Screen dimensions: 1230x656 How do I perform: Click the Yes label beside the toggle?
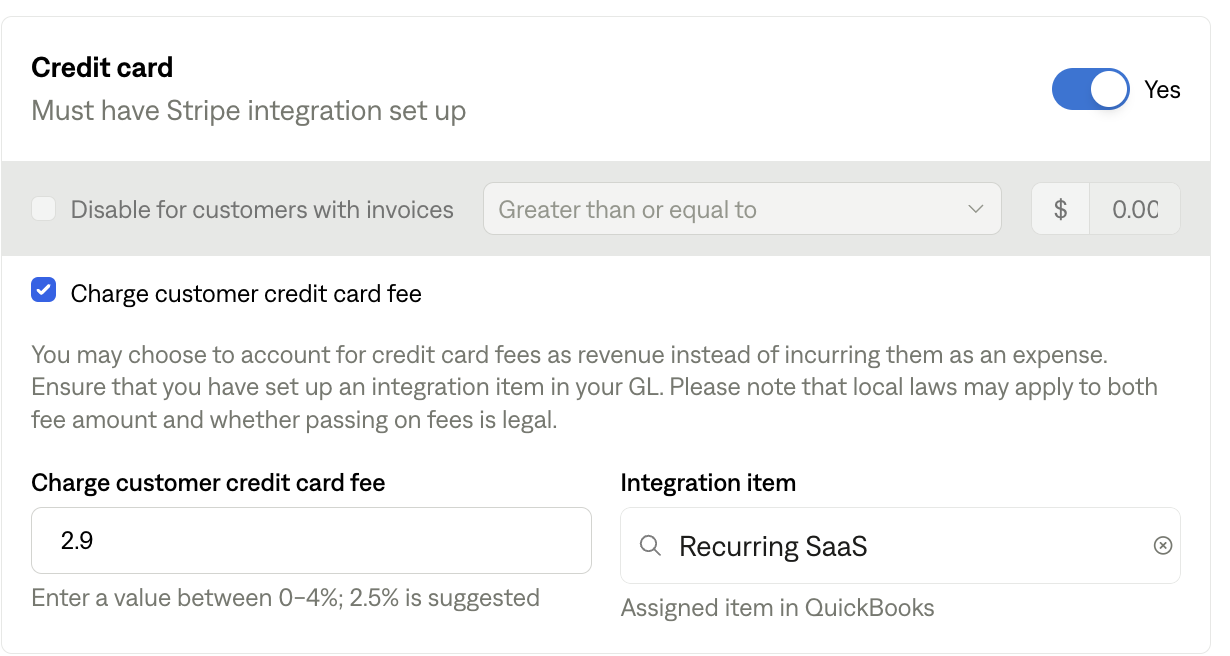pyautogui.click(x=1162, y=90)
